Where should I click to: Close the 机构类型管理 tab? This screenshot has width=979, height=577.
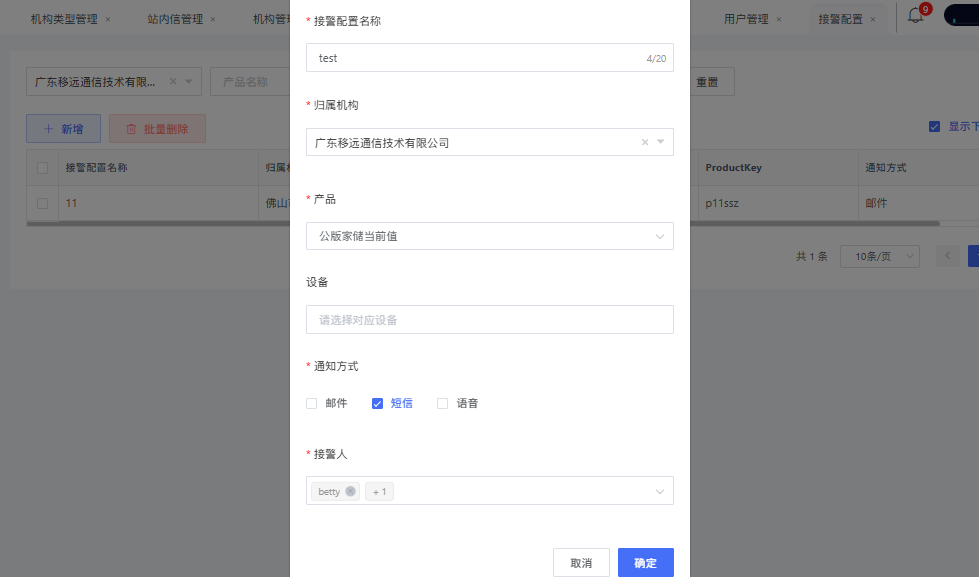coord(108,19)
